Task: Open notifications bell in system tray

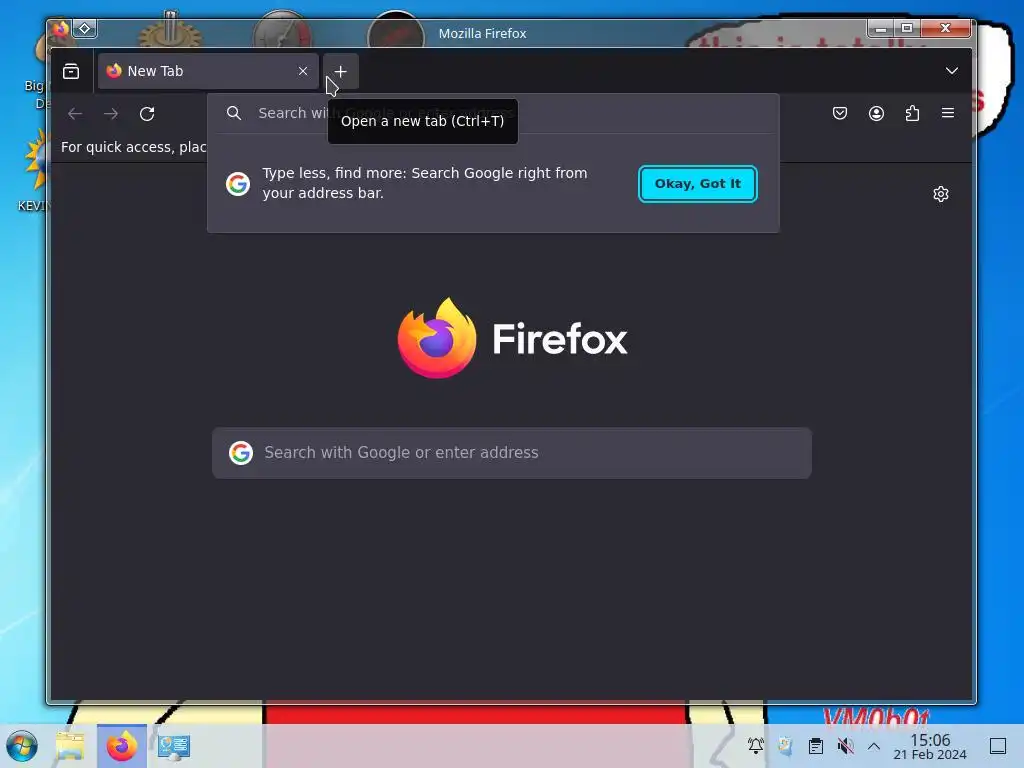Action: (x=756, y=745)
